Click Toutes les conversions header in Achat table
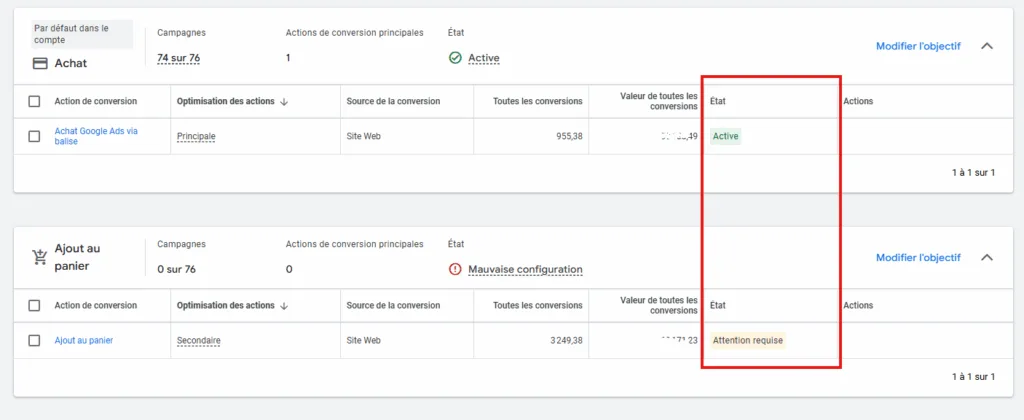Image resolution: width=1024 pixels, height=420 pixels. (537, 101)
